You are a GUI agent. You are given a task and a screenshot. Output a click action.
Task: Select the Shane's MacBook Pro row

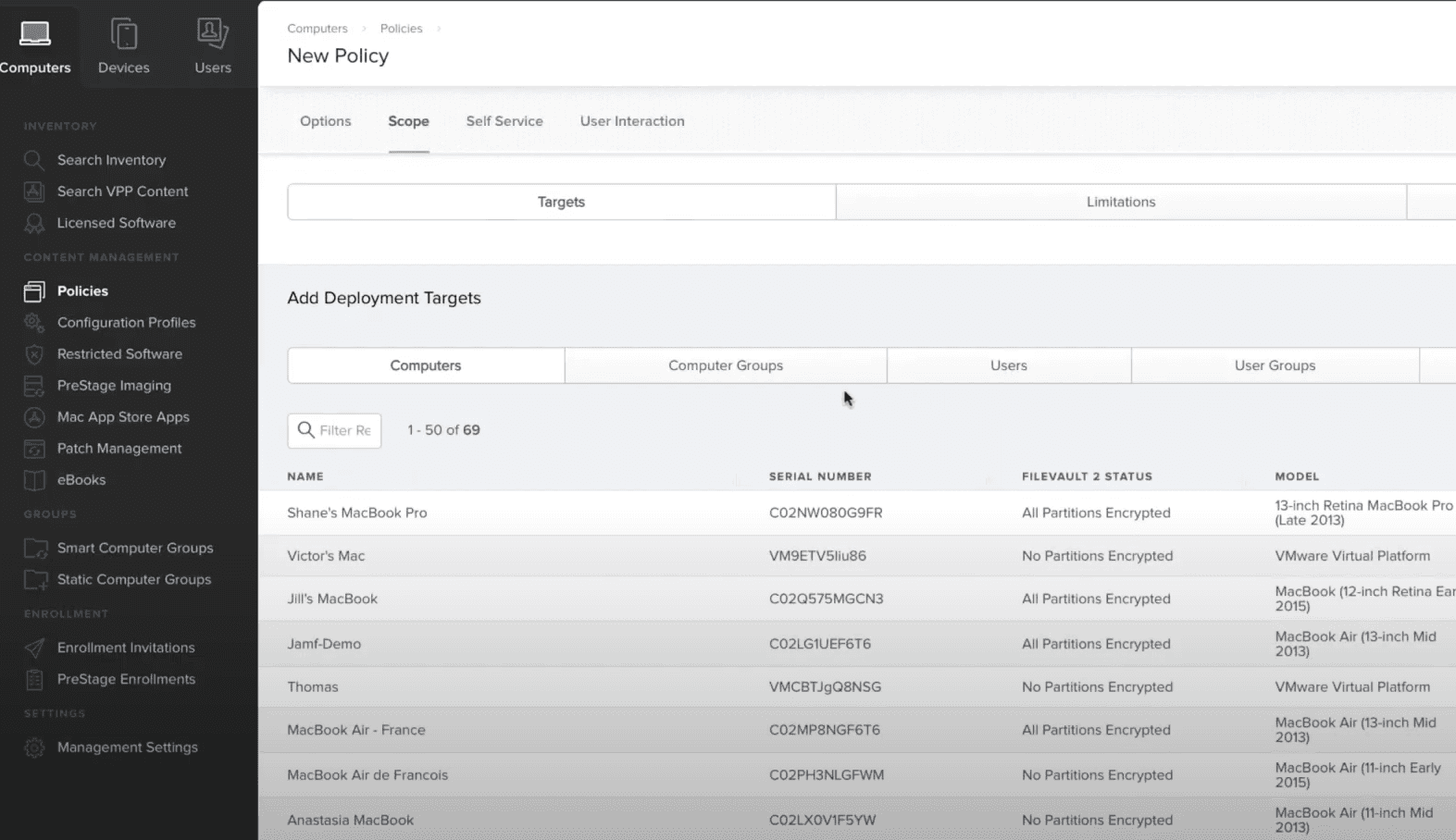(x=857, y=513)
